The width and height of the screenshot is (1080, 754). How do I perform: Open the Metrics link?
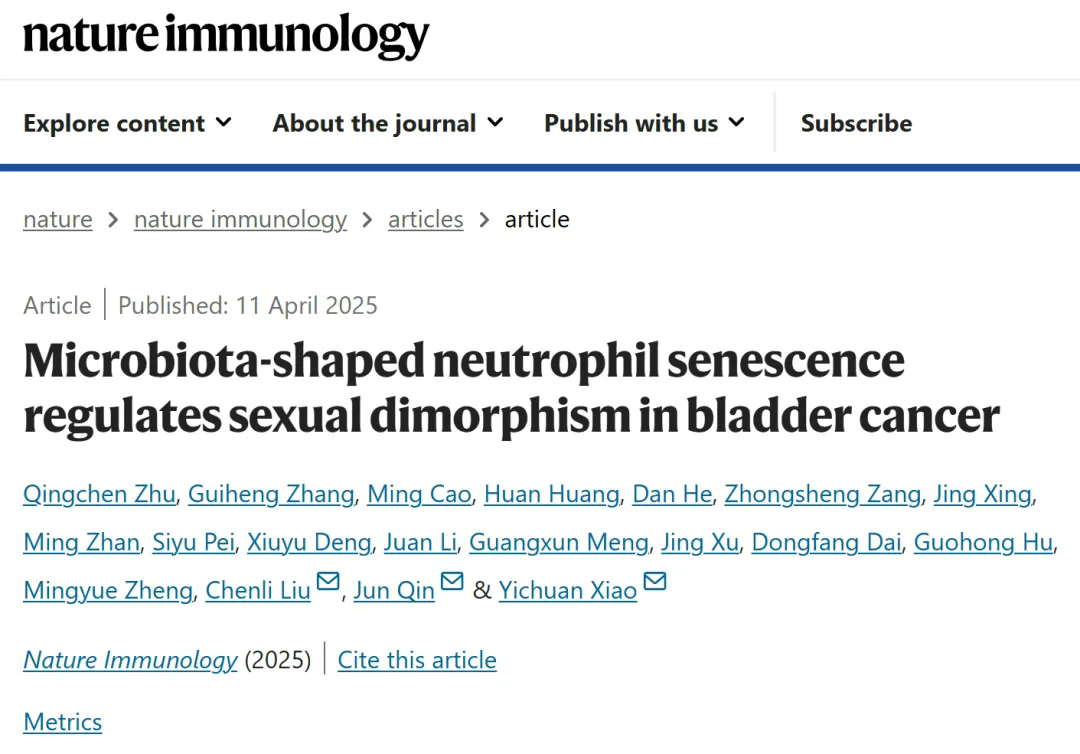pyautogui.click(x=62, y=722)
